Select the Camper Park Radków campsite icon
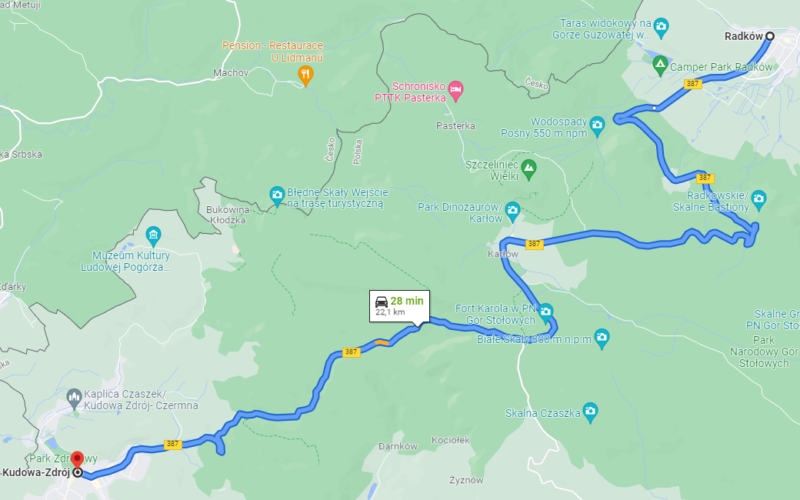800x500 pixels. (x=660, y=65)
